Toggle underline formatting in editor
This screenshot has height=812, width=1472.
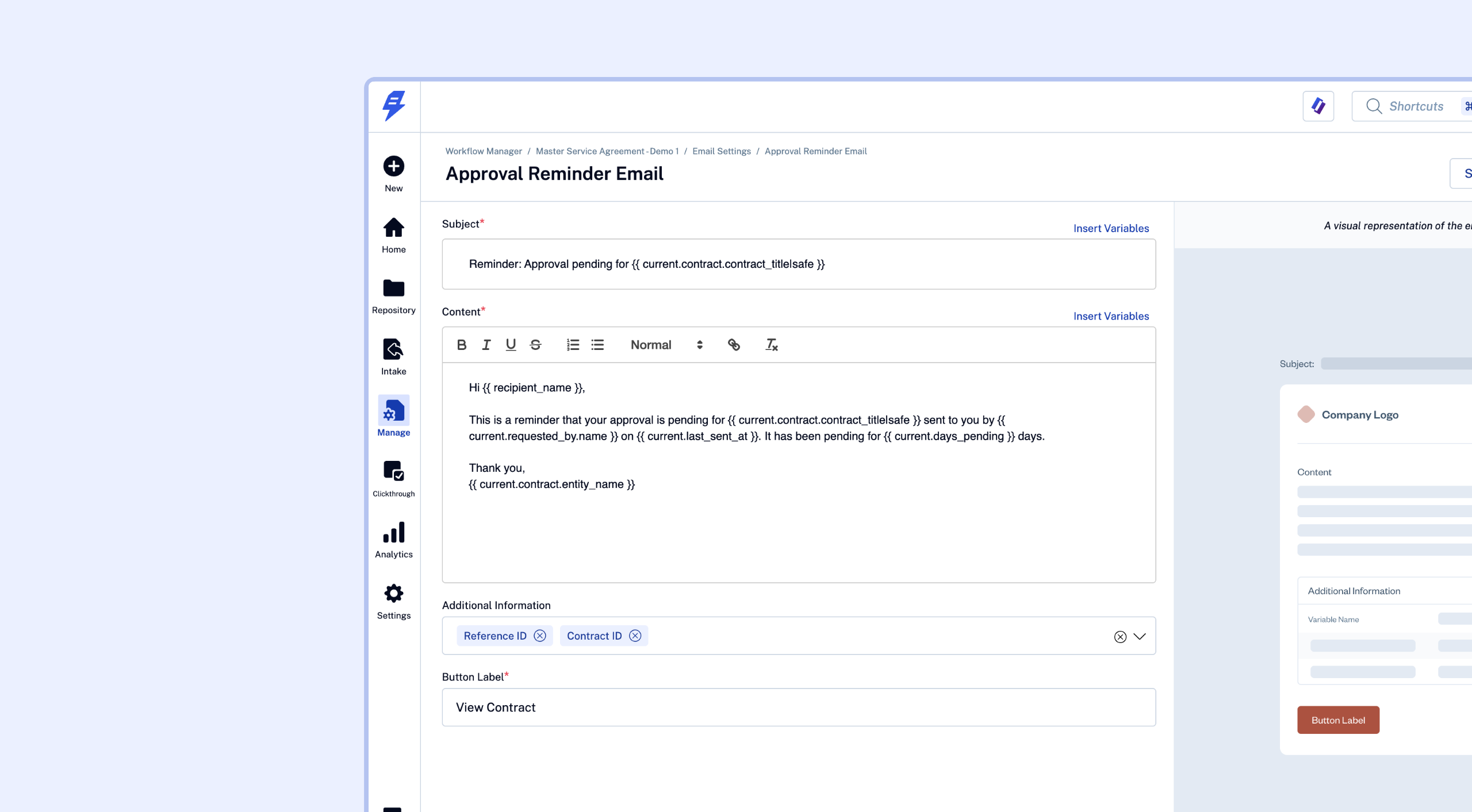pos(511,345)
